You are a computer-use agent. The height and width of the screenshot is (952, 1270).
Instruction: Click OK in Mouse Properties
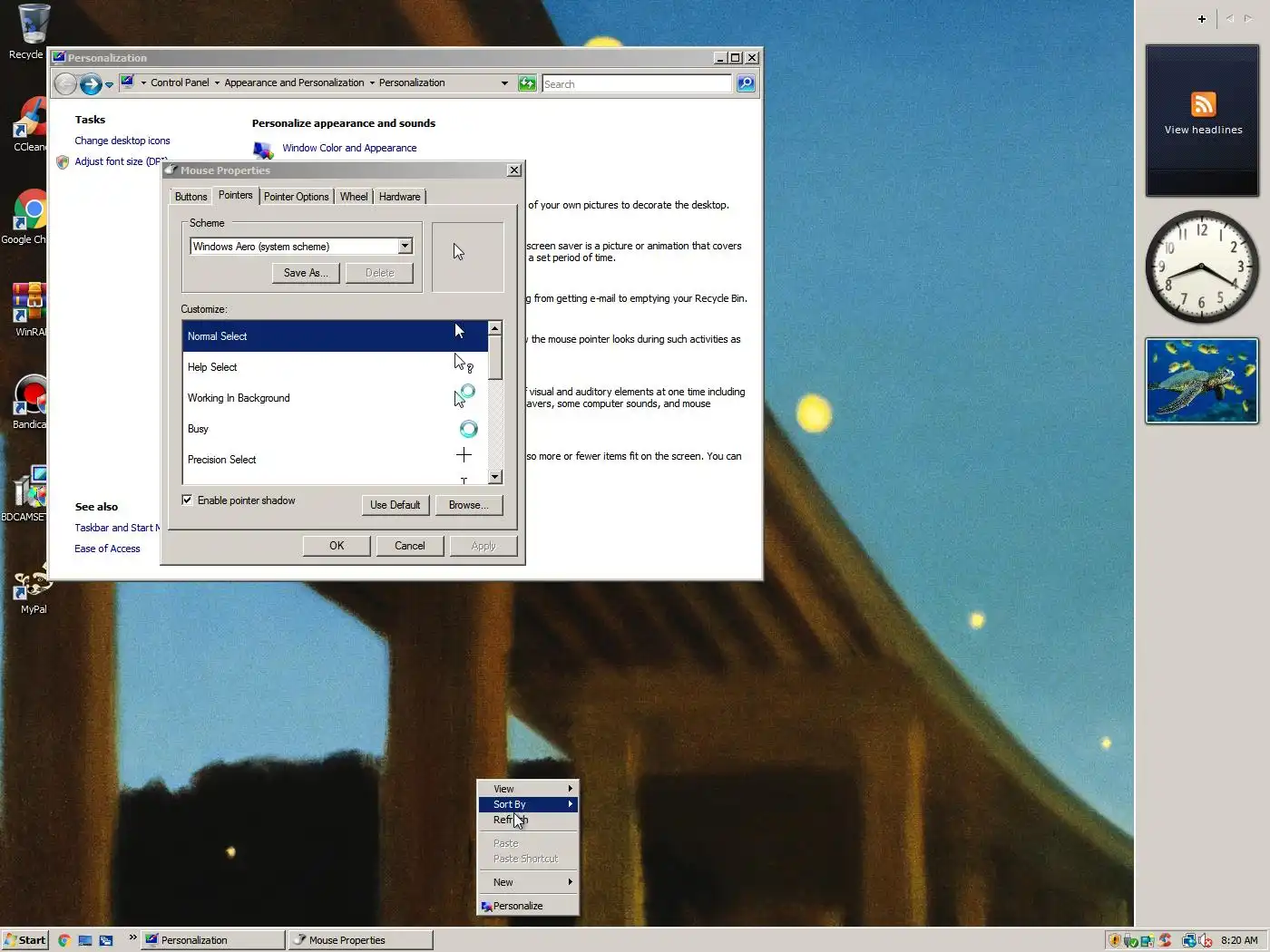337,546
